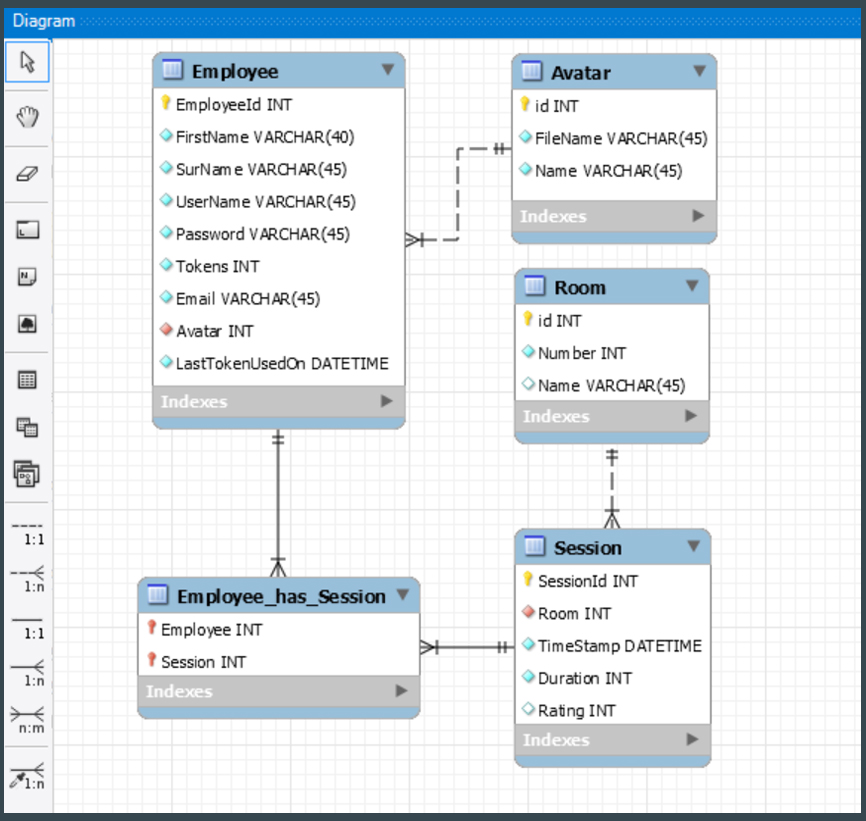Image resolution: width=866 pixels, height=821 pixels.
Task: Click the EmployeeId primary key icon
Action: [x=165, y=102]
